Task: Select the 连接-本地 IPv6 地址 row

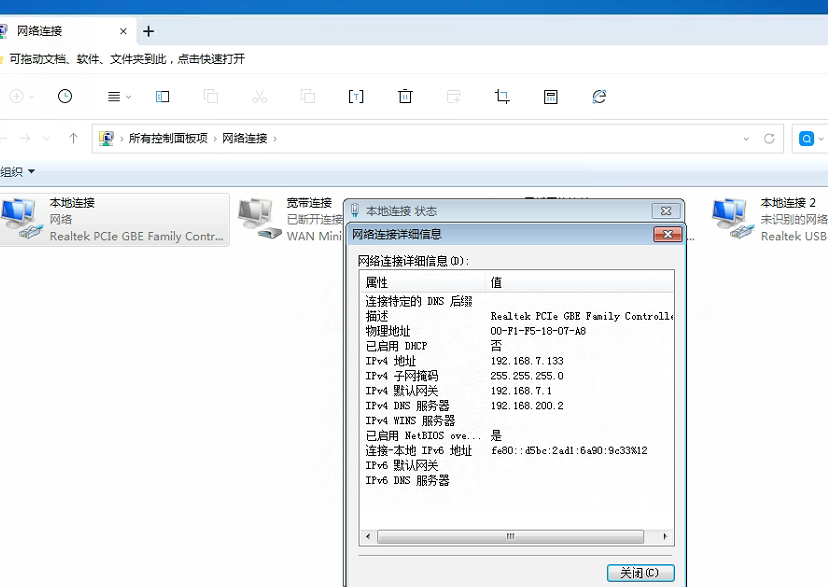Action: [518, 450]
